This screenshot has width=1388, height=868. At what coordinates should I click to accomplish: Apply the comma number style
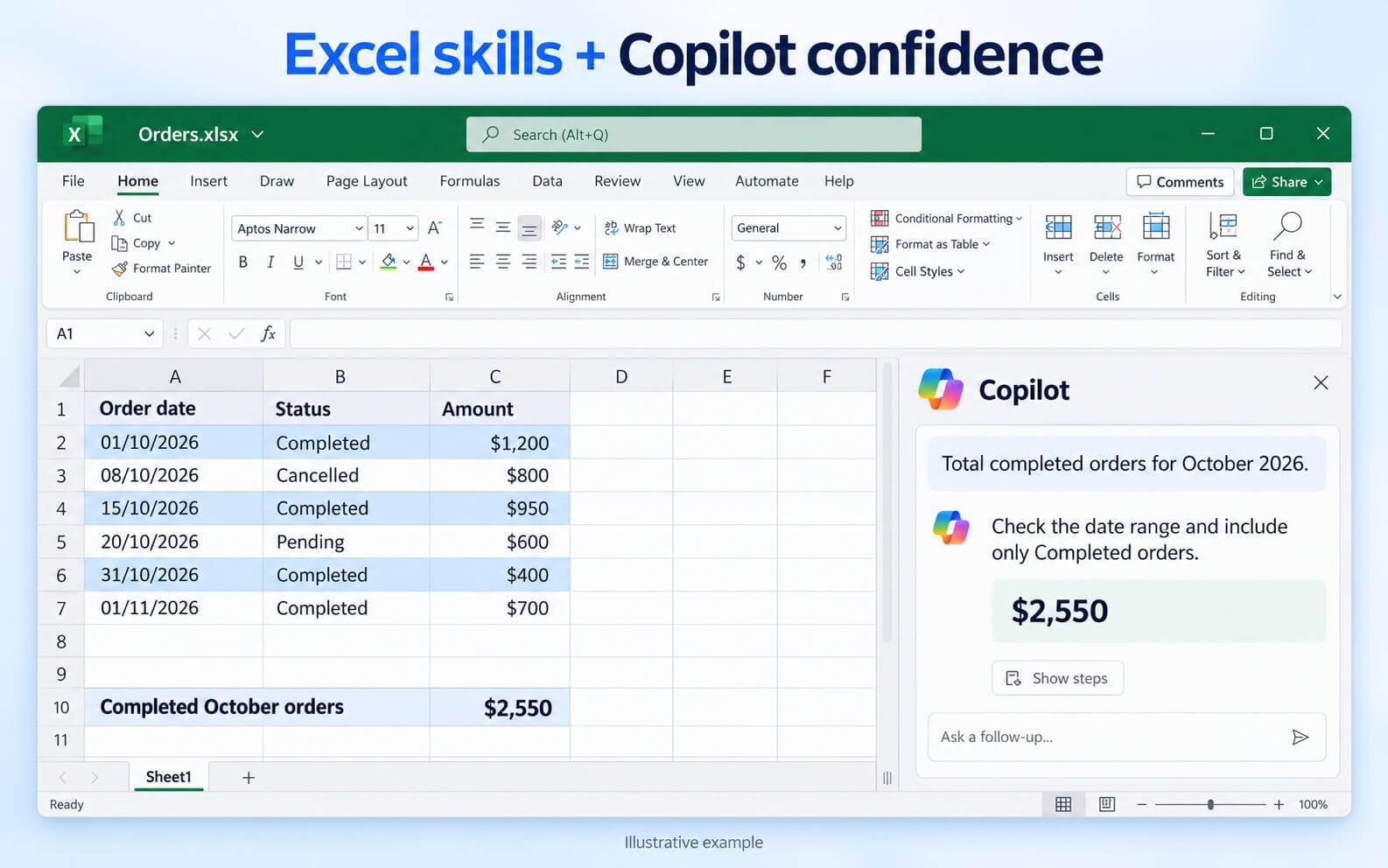pos(803,262)
